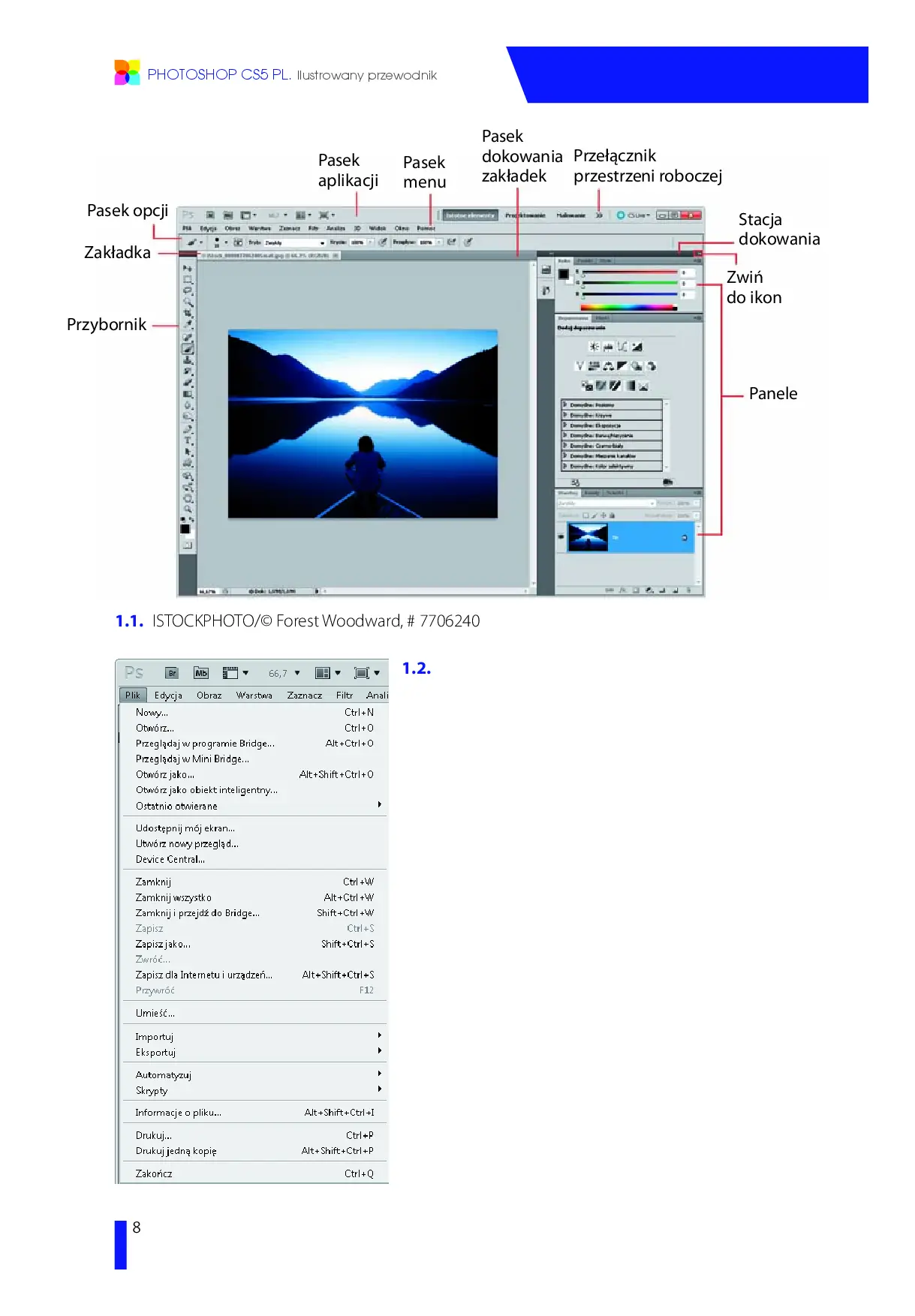Viewport: 915px width, 1316px height.
Task: Expand the Importuj submenu
Action: (255, 1037)
